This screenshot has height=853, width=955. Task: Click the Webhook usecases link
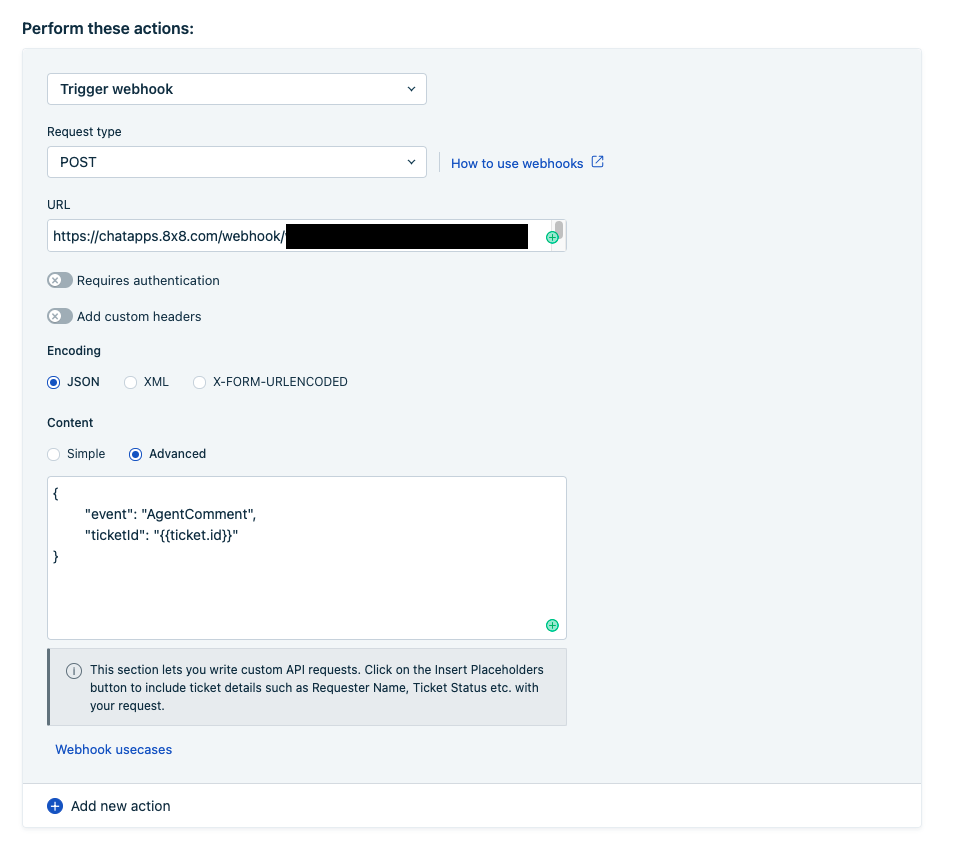113,749
